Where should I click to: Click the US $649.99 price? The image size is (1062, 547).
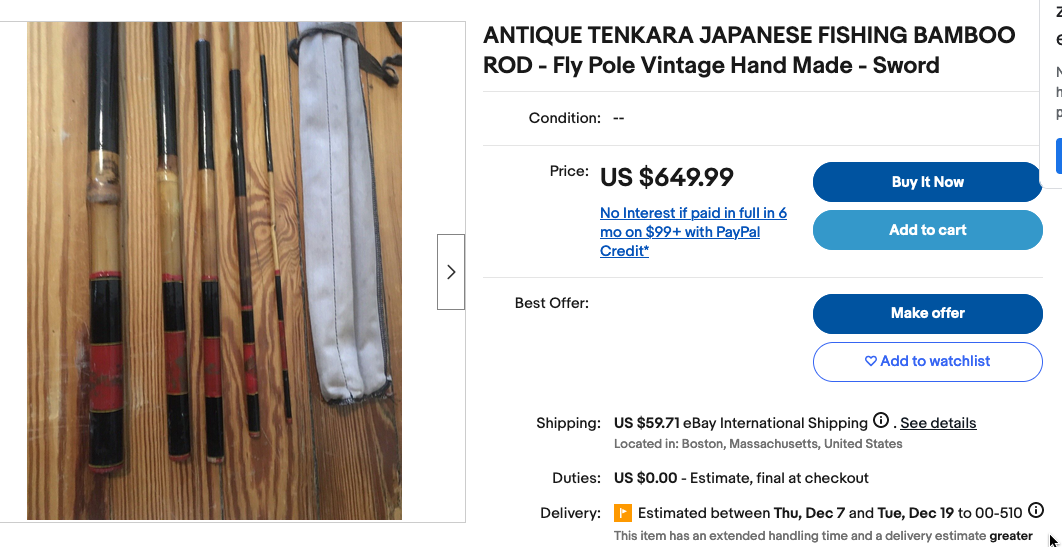point(667,178)
